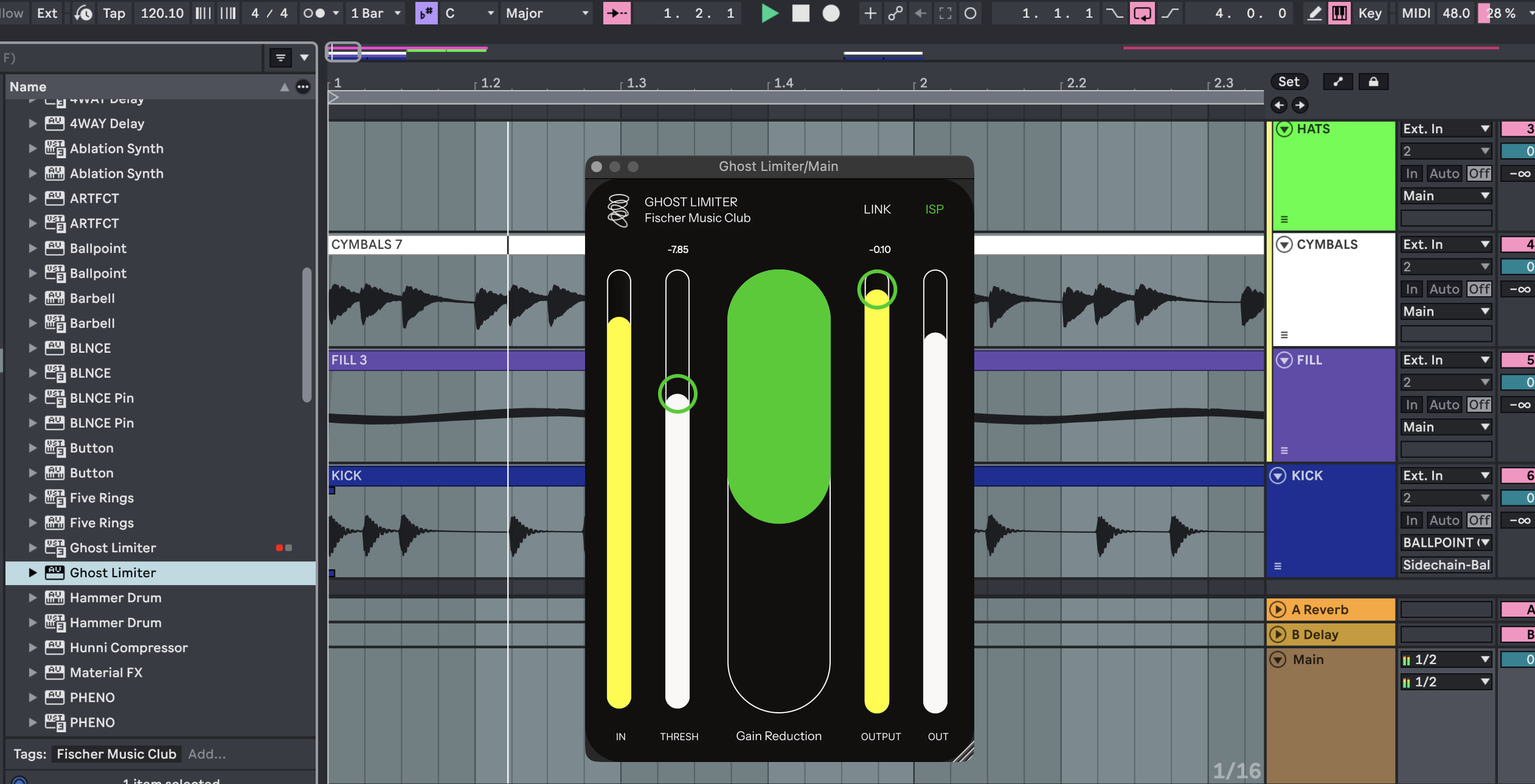
Task: Enable the Loop switch
Action: pos(1142,13)
